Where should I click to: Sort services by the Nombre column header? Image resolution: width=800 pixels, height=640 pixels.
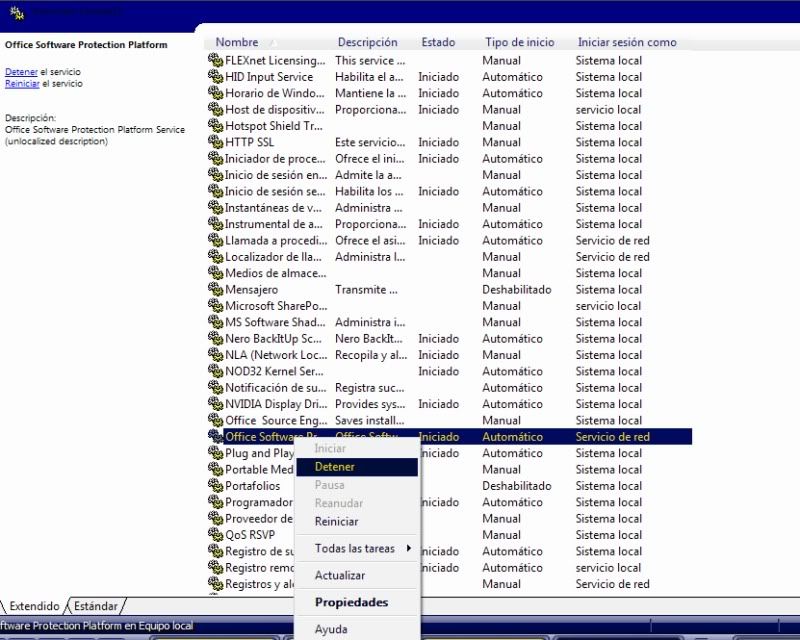tap(237, 42)
